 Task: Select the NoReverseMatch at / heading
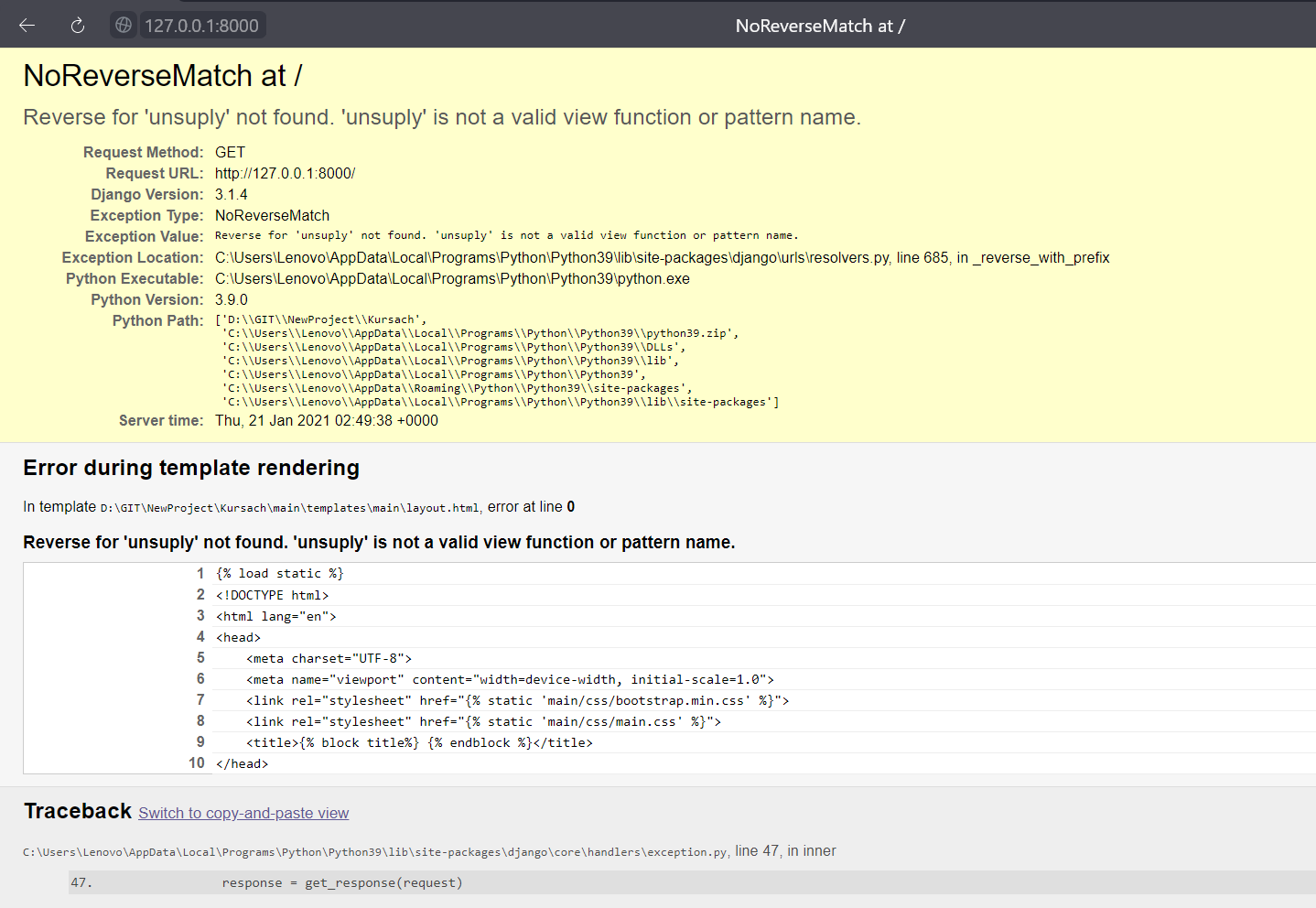(x=163, y=76)
